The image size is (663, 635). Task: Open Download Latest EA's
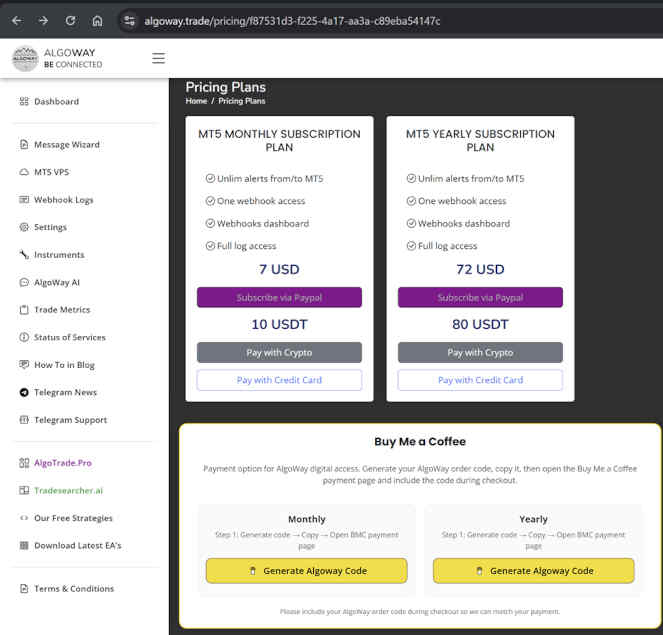[x=78, y=546]
